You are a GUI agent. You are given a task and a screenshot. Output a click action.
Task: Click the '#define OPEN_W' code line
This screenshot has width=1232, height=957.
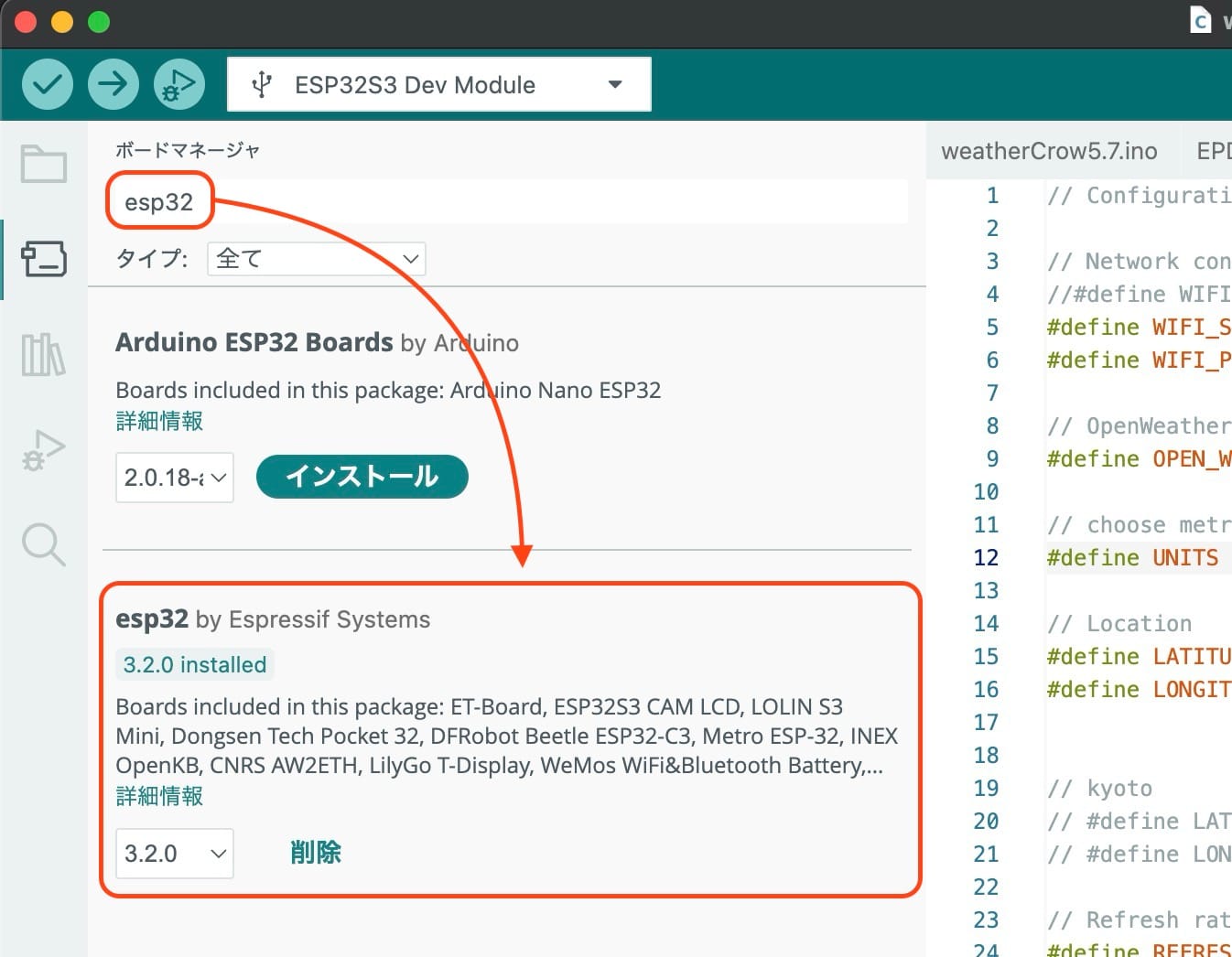pyautogui.click(x=1140, y=459)
